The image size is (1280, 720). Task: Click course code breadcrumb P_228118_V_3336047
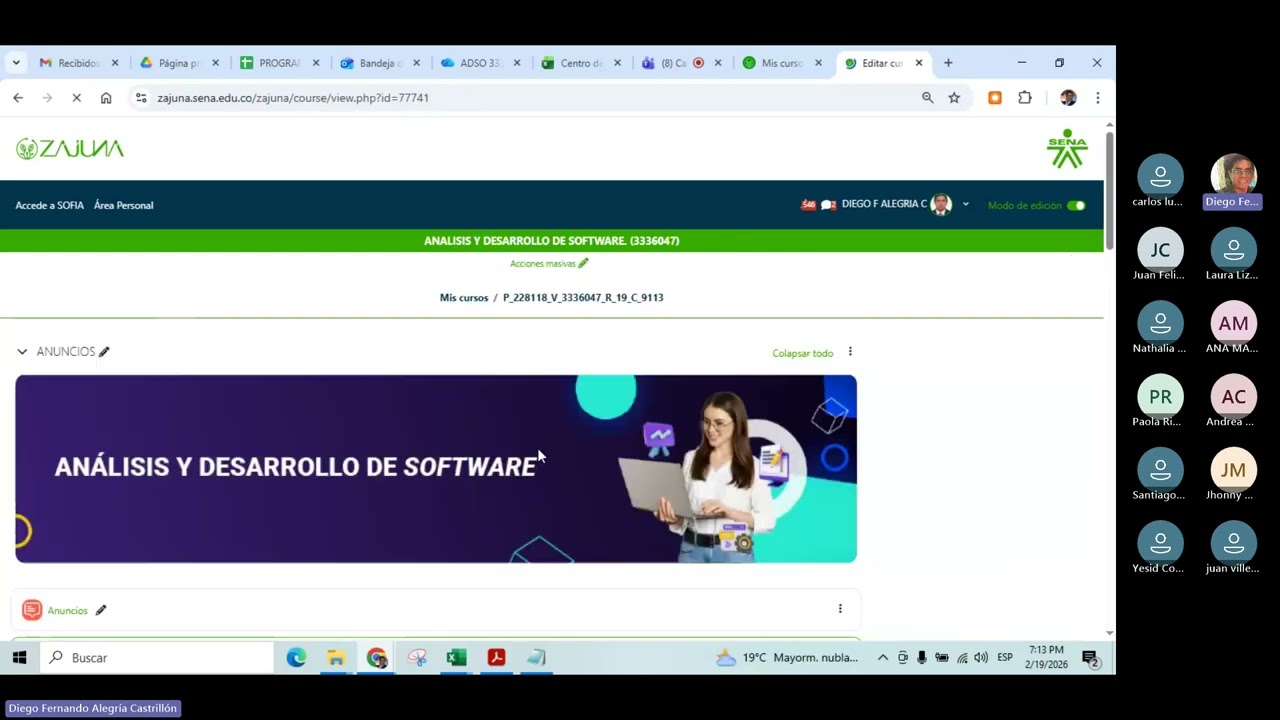coord(583,298)
